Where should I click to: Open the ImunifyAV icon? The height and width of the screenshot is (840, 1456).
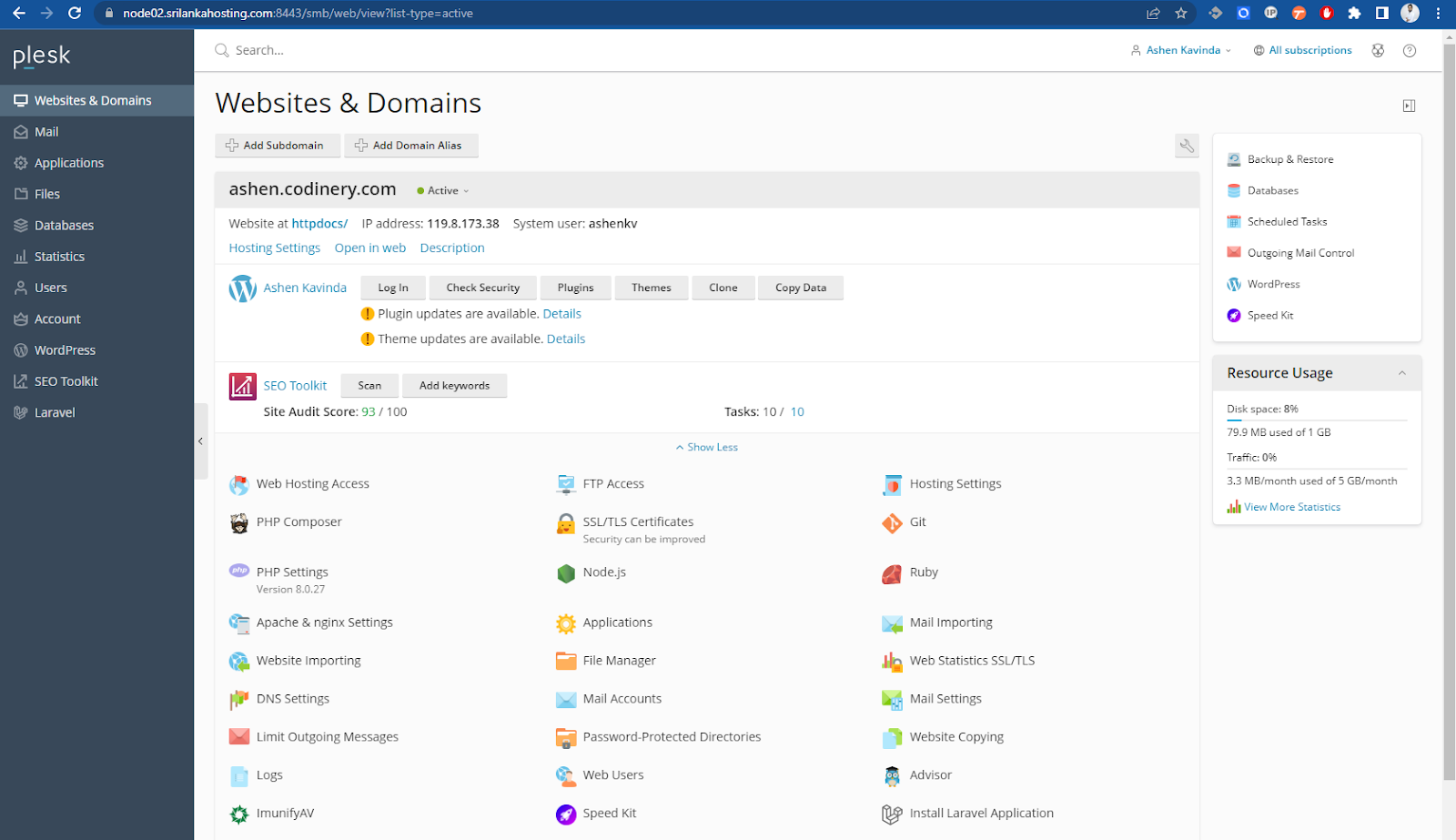pos(239,814)
